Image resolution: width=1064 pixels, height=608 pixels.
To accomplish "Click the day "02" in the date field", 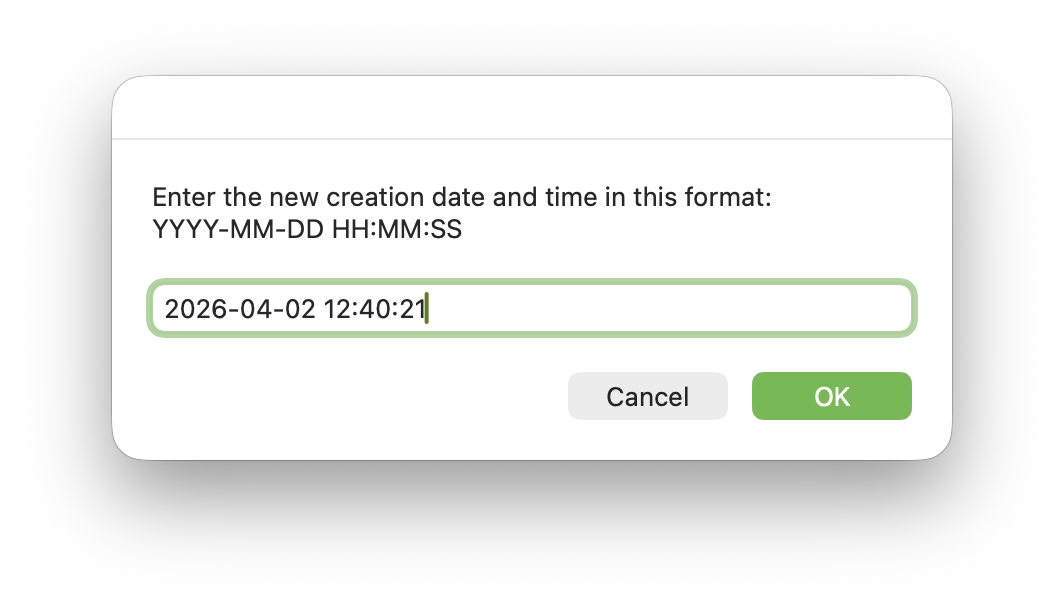I will tap(298, 310).
